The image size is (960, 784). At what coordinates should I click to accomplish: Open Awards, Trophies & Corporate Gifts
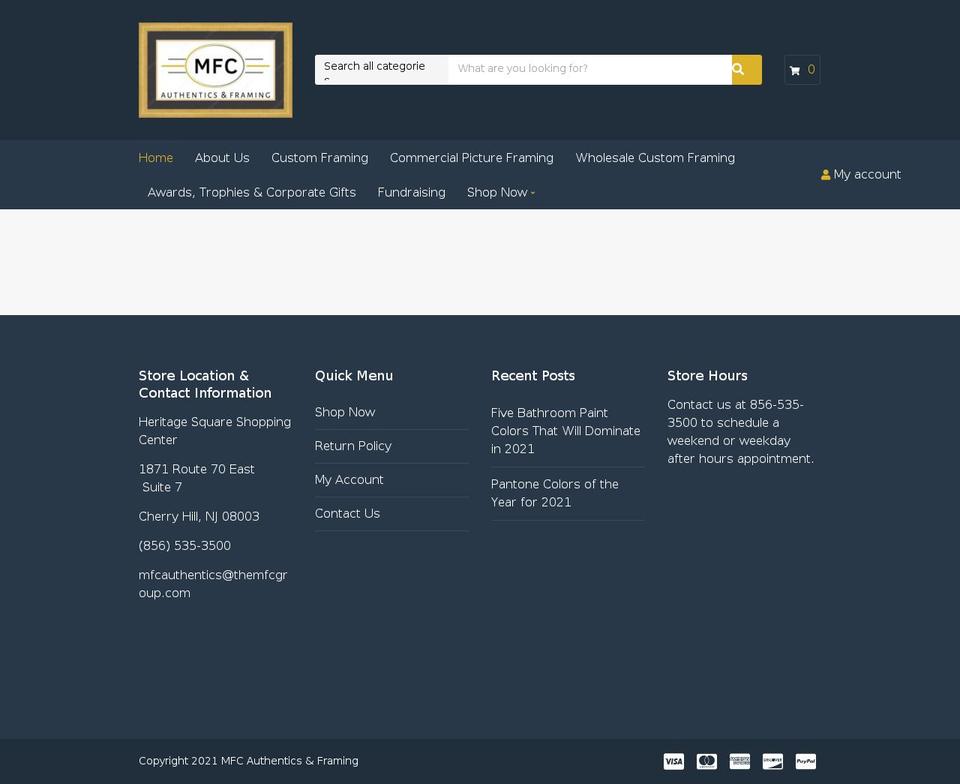pos(252,192)
